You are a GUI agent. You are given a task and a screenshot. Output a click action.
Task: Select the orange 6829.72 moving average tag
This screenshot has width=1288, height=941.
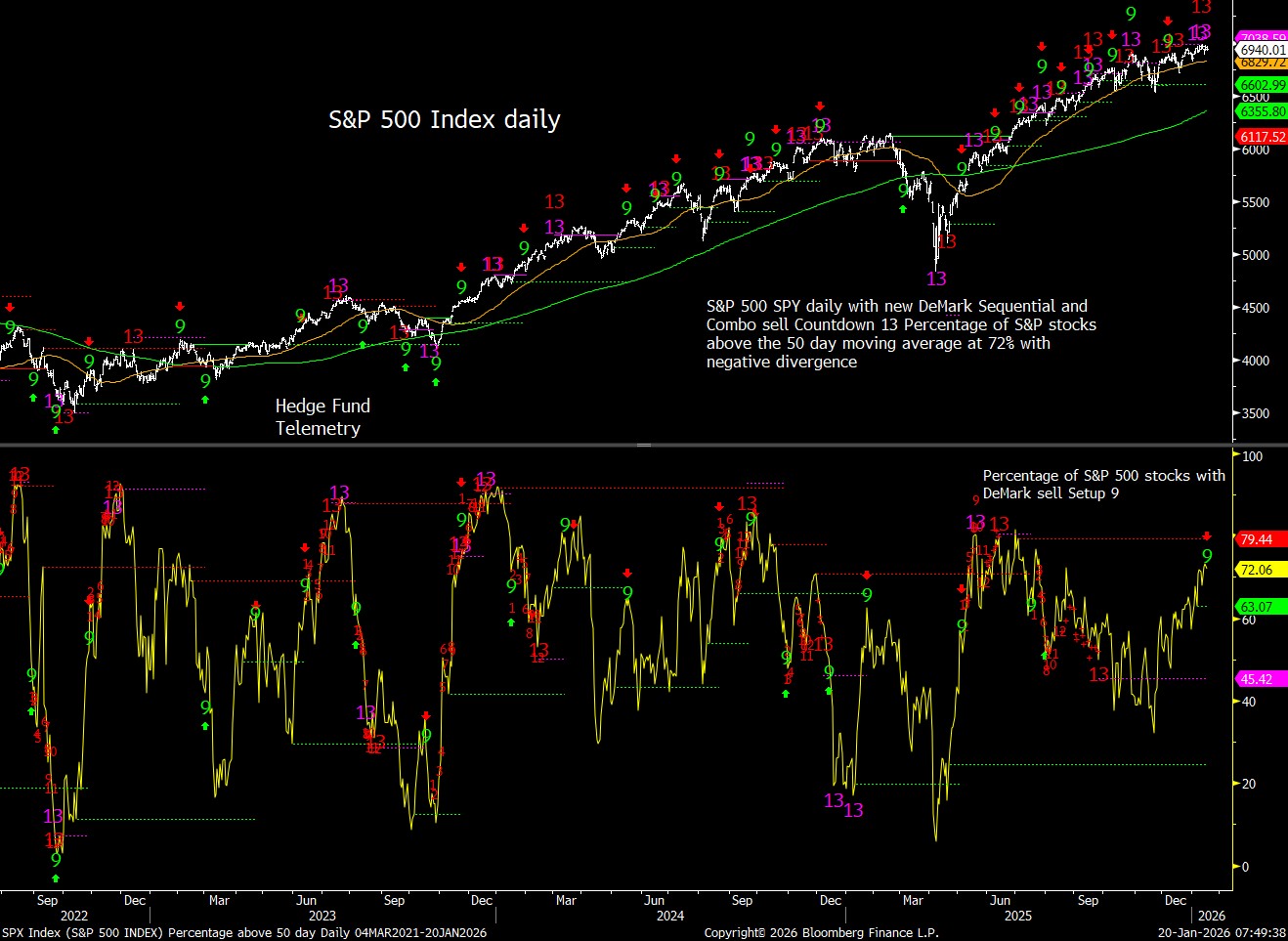(x=1263, y=63)
